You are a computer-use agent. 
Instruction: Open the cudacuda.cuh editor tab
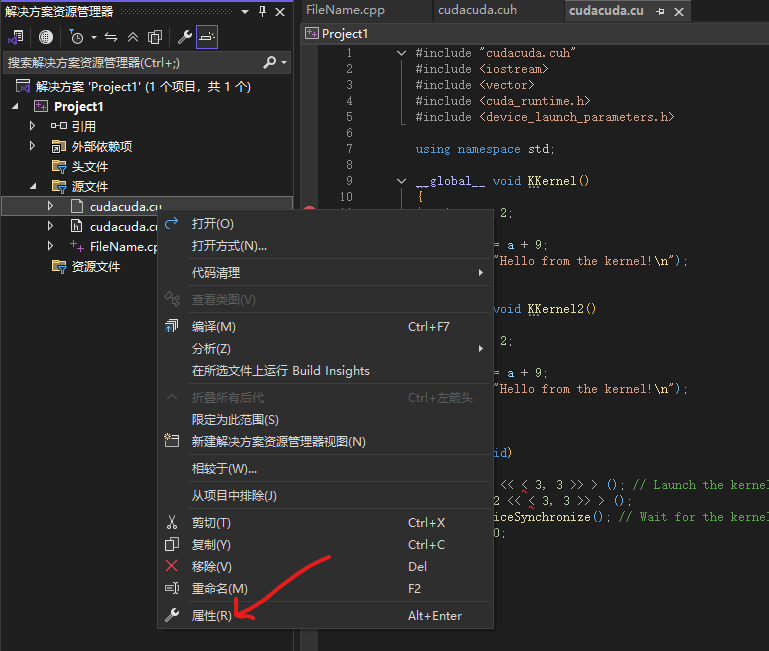point(477,10)
